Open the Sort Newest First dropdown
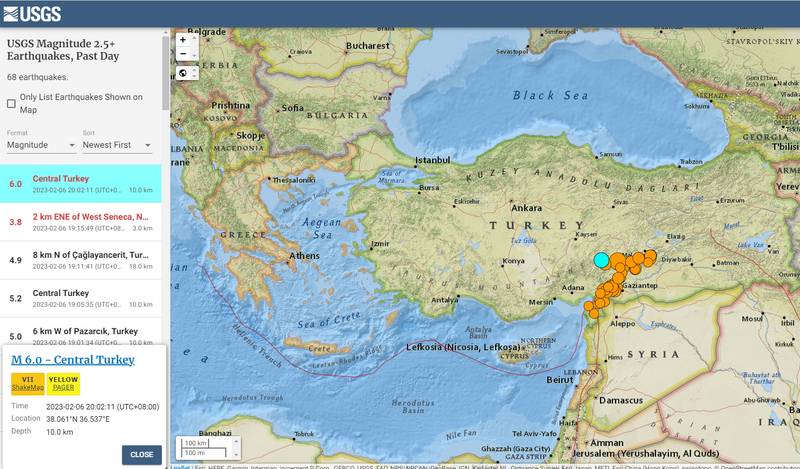 tap(117, 145)
